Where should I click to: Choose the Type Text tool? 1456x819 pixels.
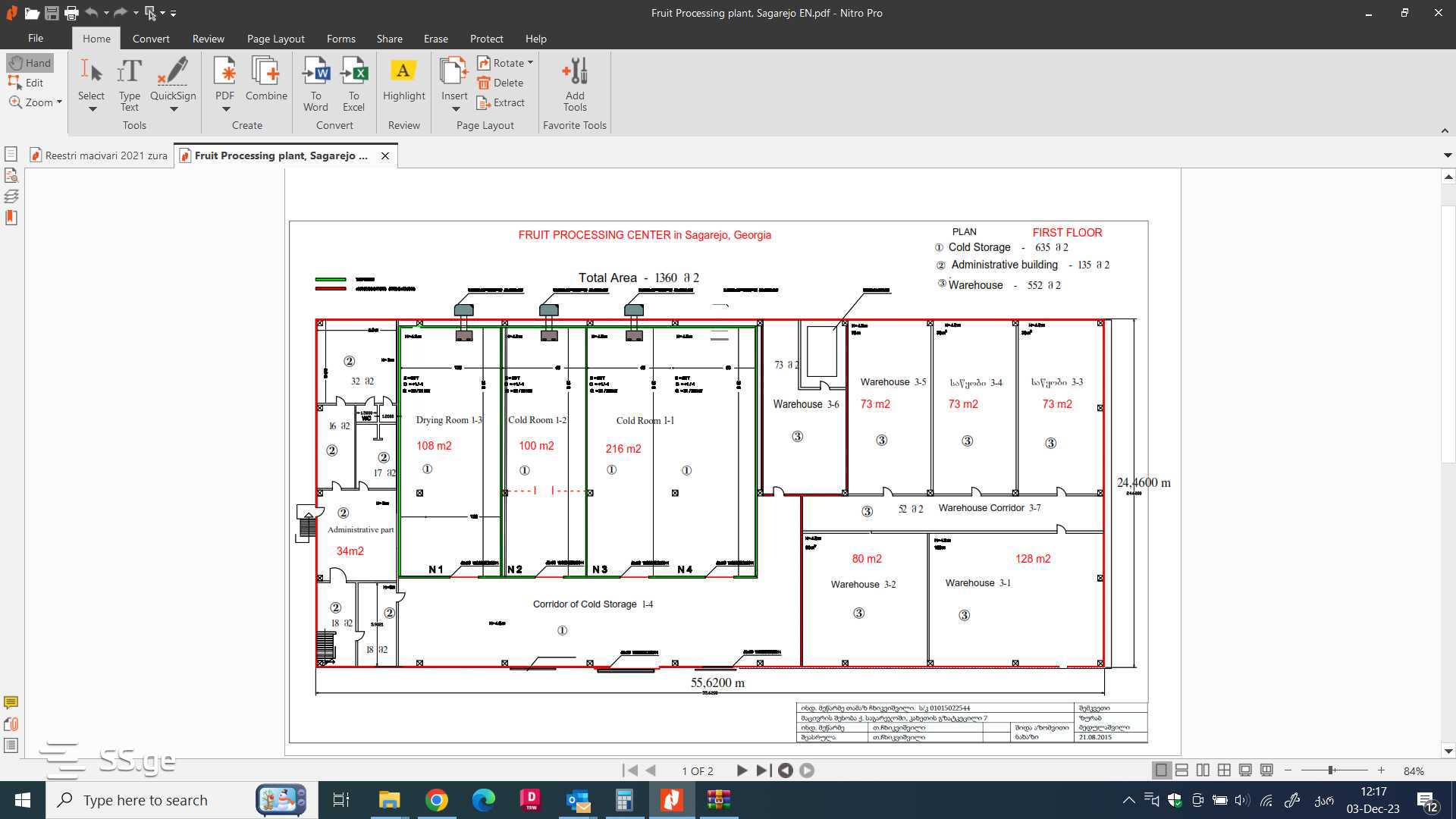pyautogui.click(x=130, y=84)
